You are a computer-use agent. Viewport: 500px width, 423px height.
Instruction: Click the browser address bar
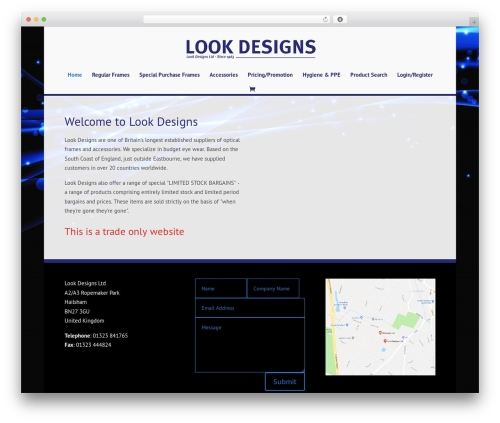point(233,19)
